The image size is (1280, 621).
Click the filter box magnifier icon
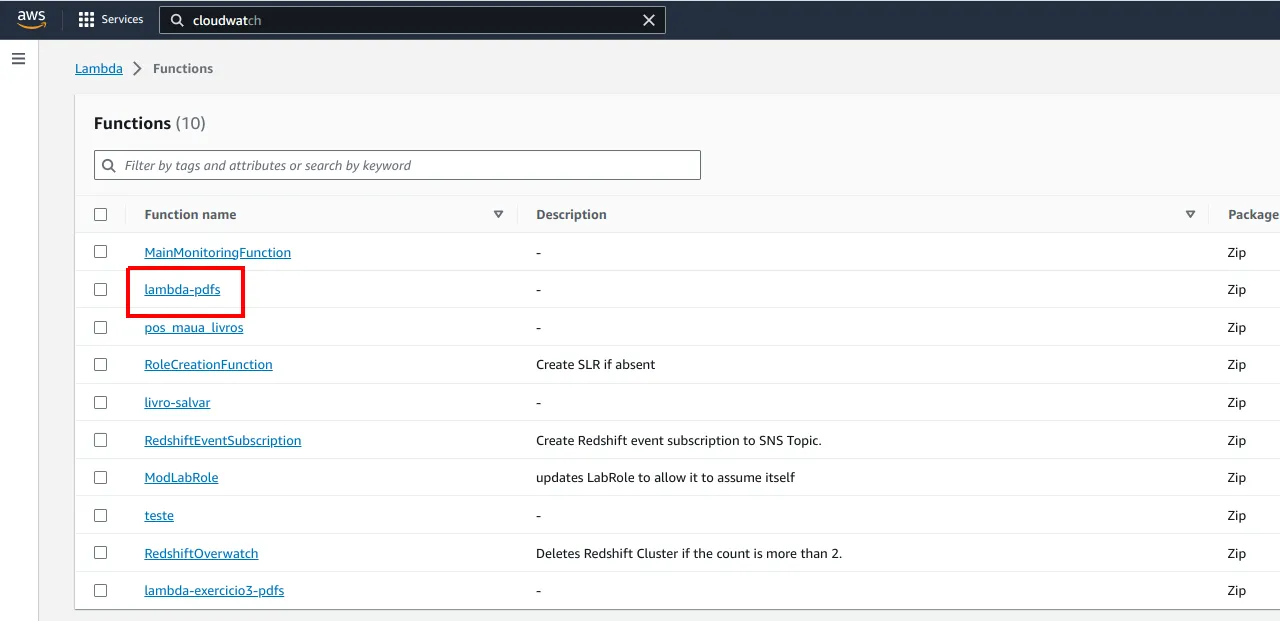109,166
